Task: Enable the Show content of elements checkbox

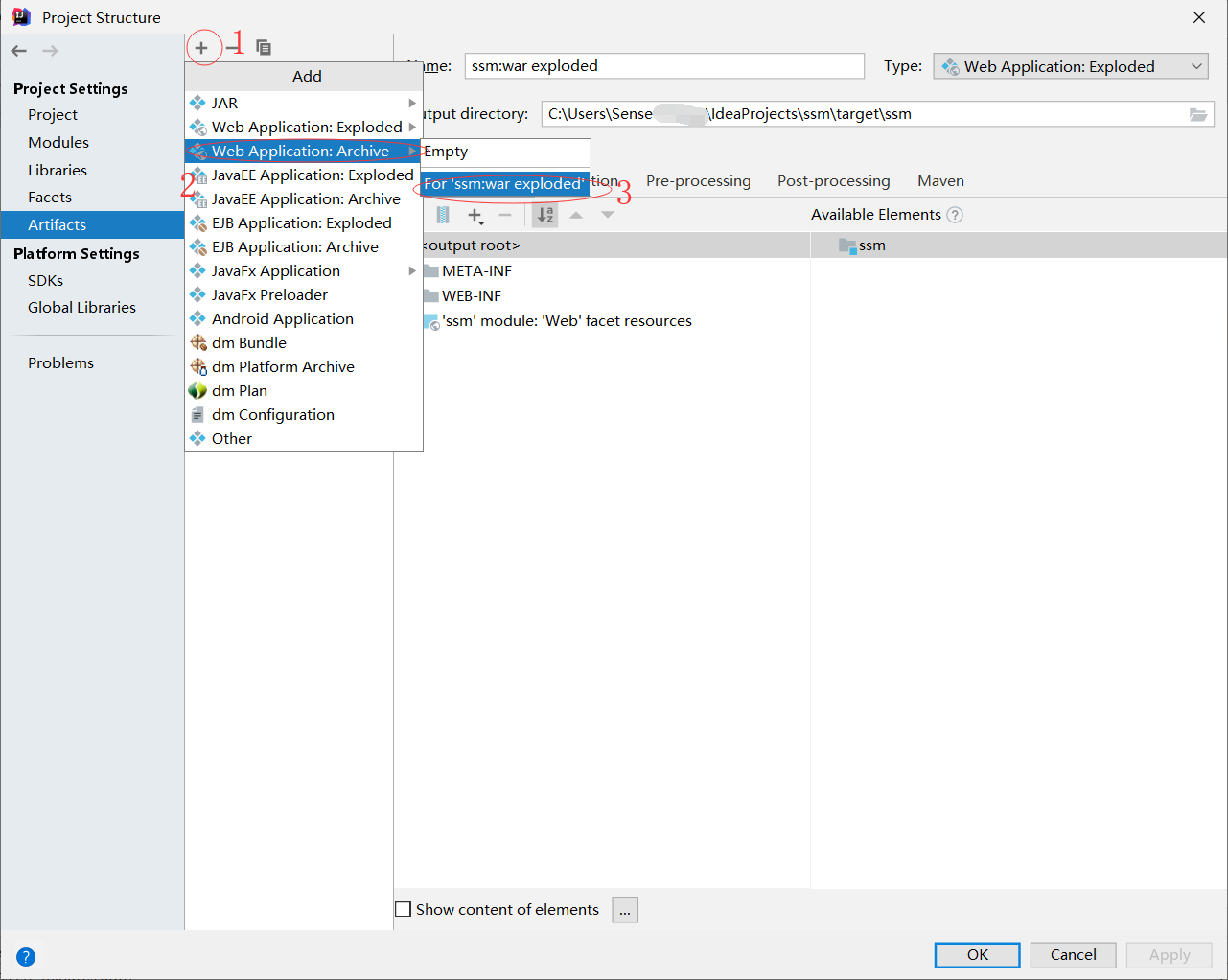Action: coord(403,909)
